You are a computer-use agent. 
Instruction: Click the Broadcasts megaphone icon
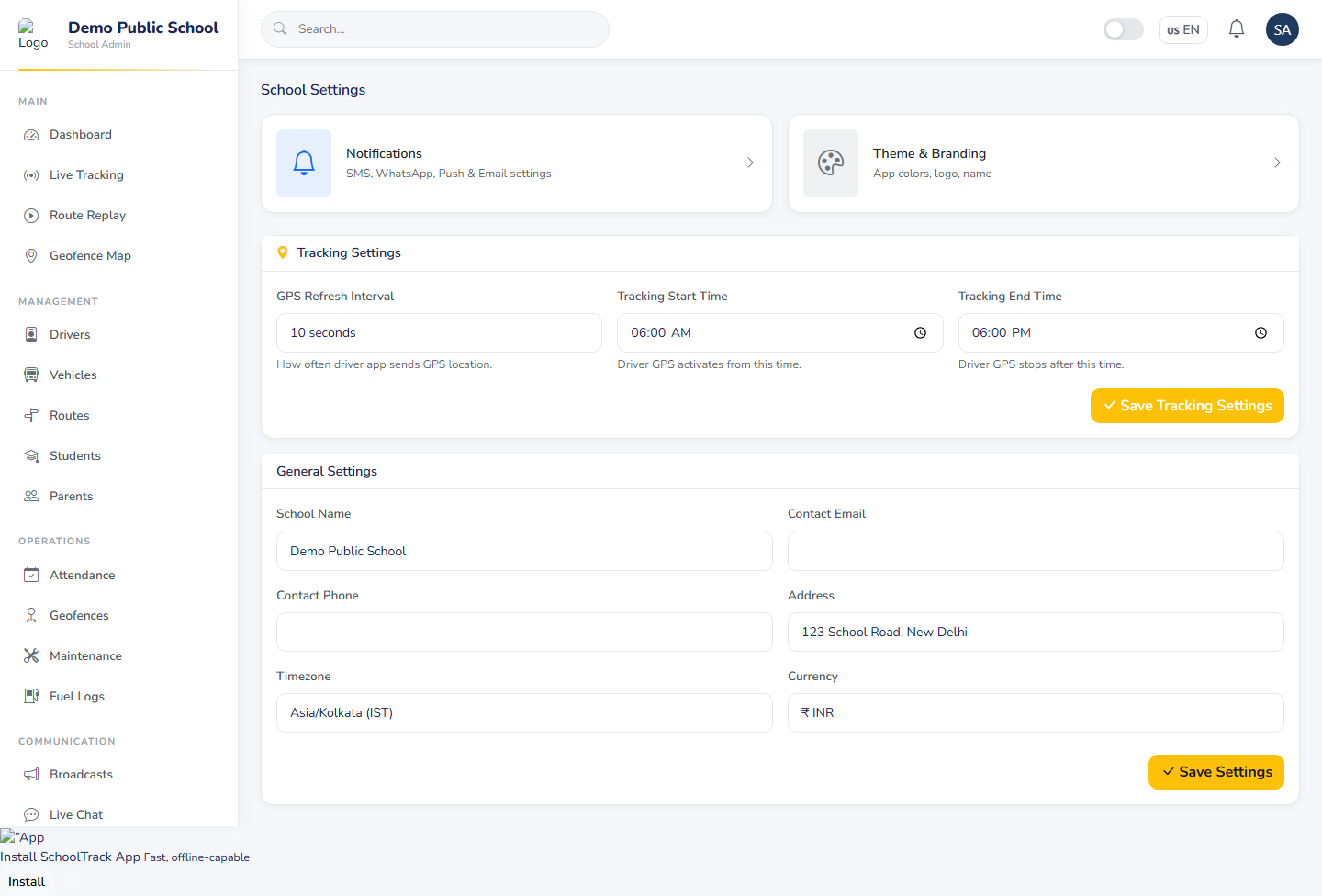[31, 775]
